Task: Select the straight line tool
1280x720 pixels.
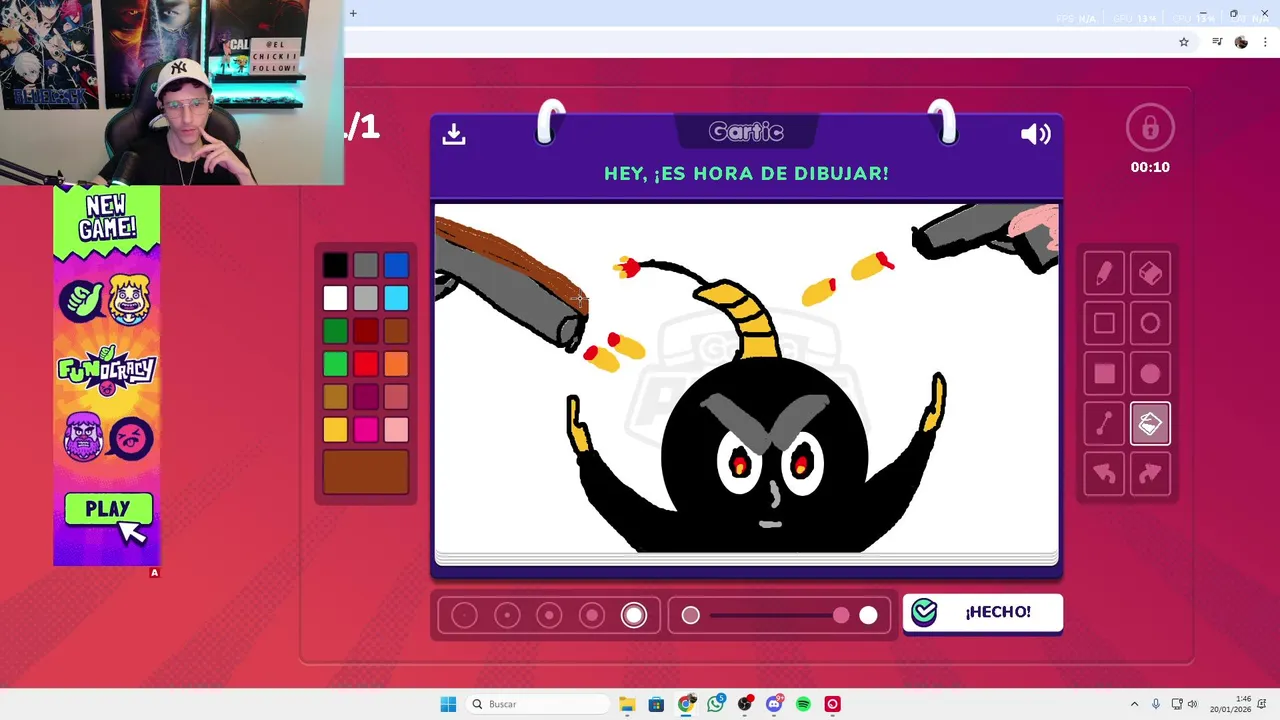Action: coord(1104,424)
